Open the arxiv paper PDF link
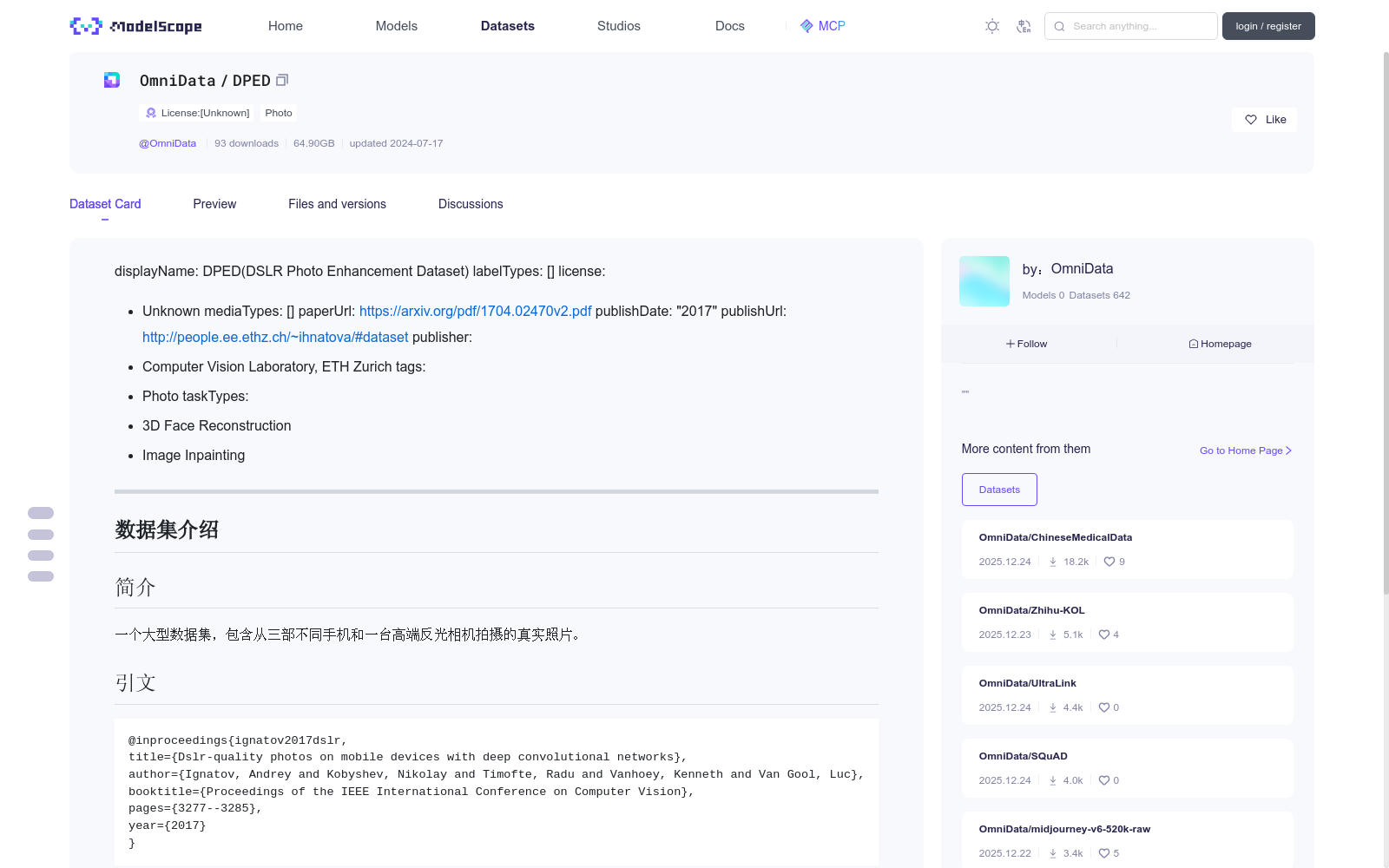Viewport: 1389px width, 868px height. (476, 311)
